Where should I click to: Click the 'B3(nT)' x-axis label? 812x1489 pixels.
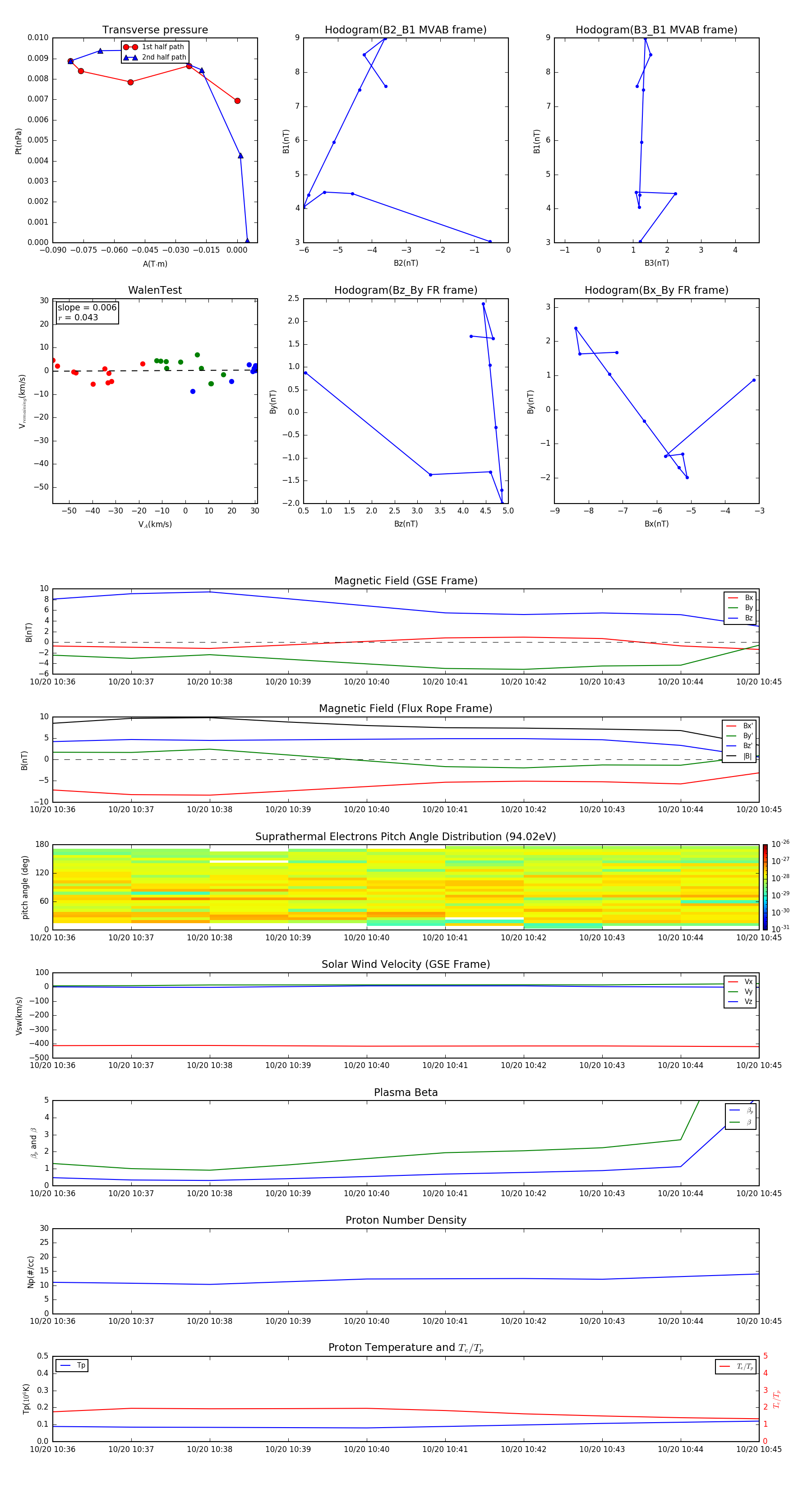(656, 264)
